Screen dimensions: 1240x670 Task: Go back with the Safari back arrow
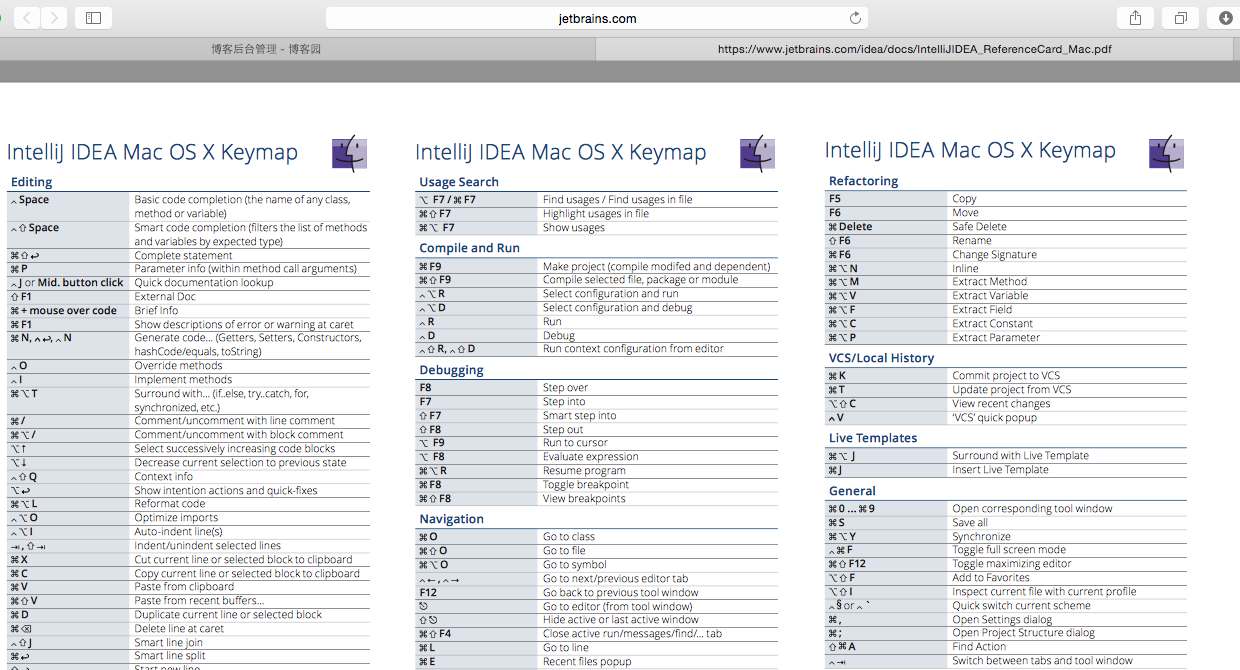[27, 17]
